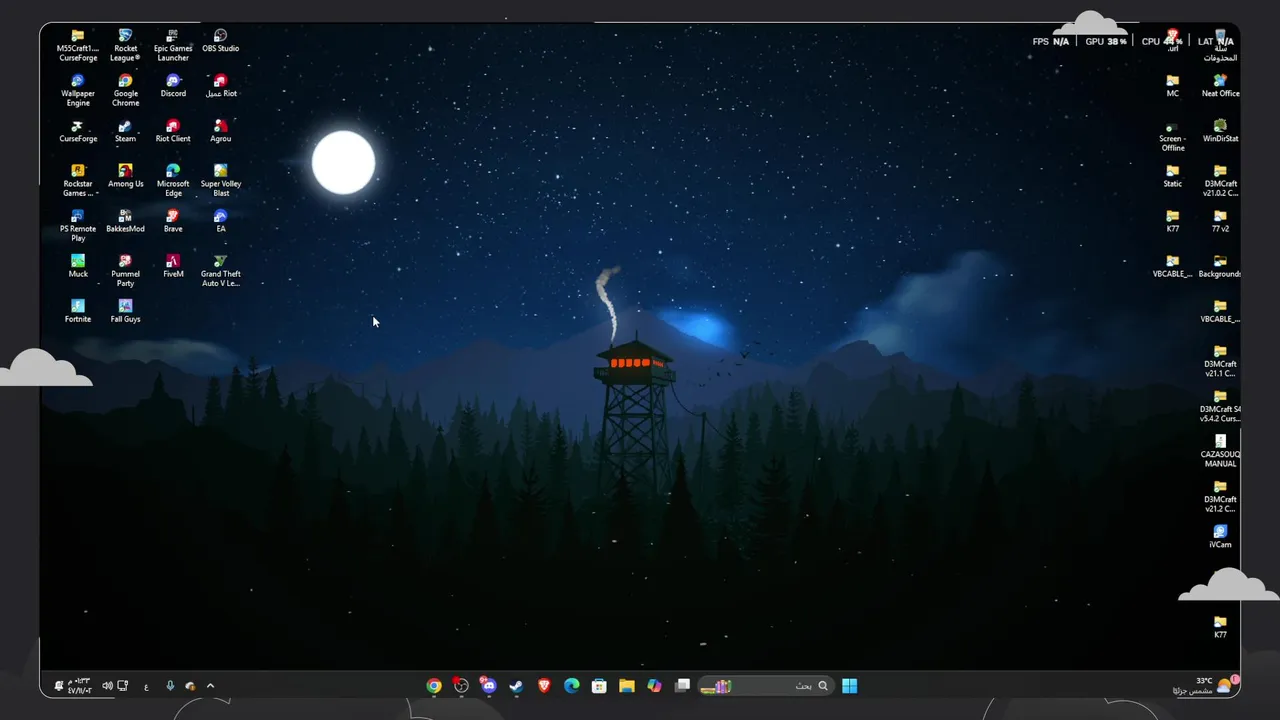Select the Pummel Party desktop icon
This screenshot has width=1280, height=720.
click(x=125, y=271)
